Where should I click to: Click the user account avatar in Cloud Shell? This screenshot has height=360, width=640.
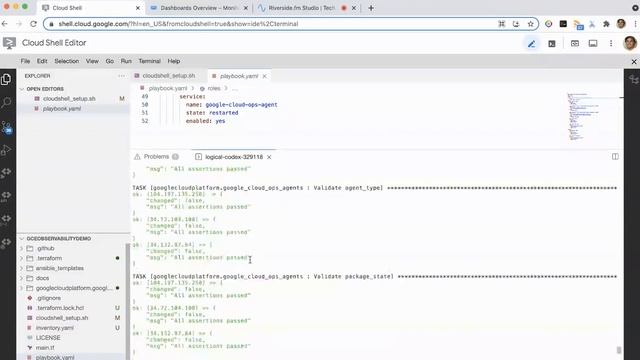(630, 43)
